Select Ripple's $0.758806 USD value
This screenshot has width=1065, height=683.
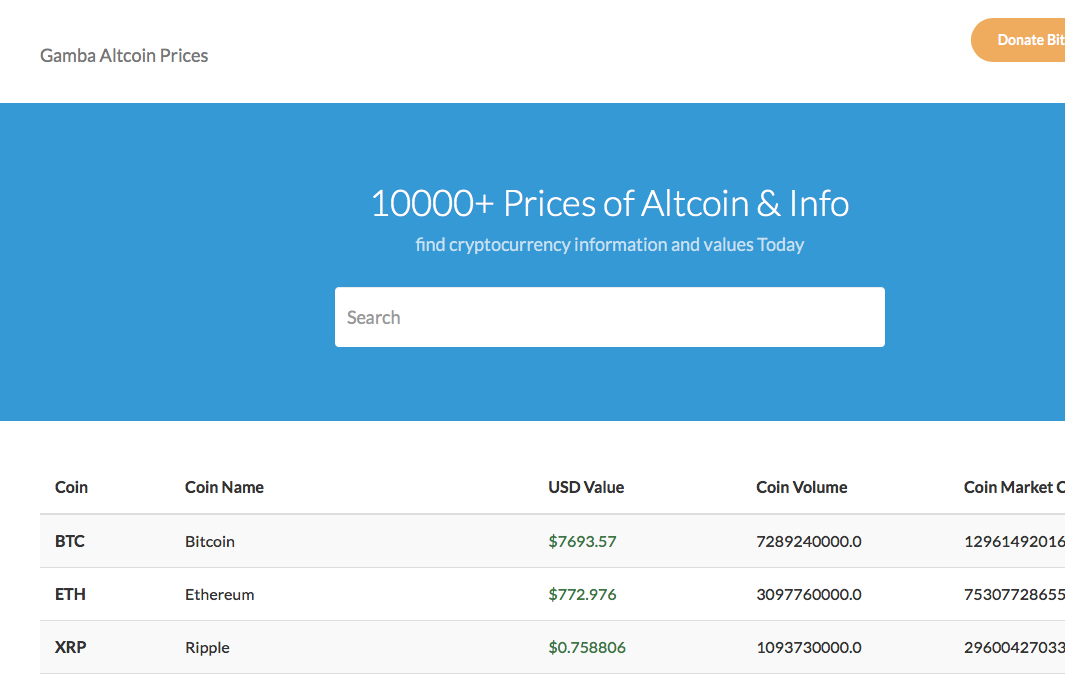click(x=587, y=647)
